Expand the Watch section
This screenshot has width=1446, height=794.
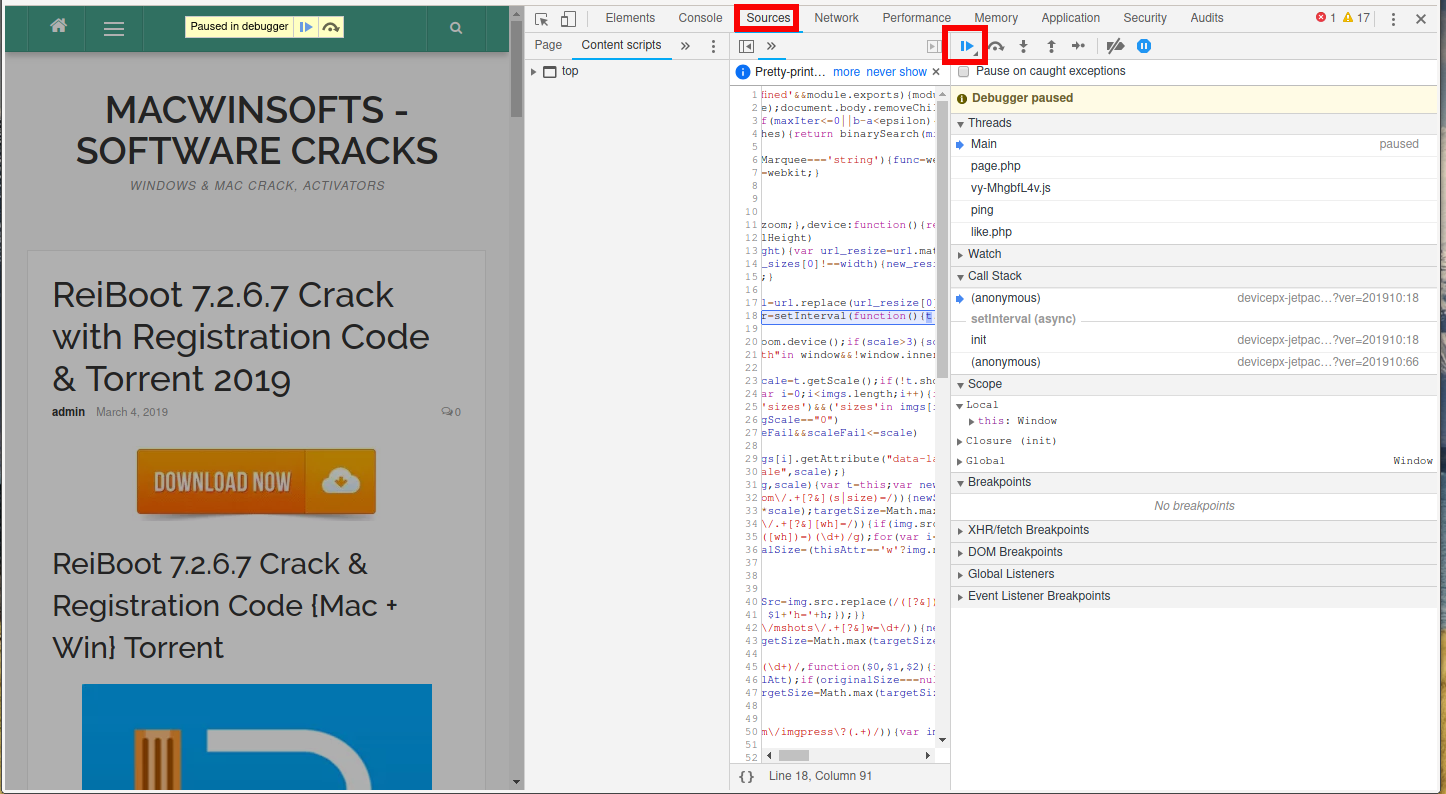pos(984,254)
